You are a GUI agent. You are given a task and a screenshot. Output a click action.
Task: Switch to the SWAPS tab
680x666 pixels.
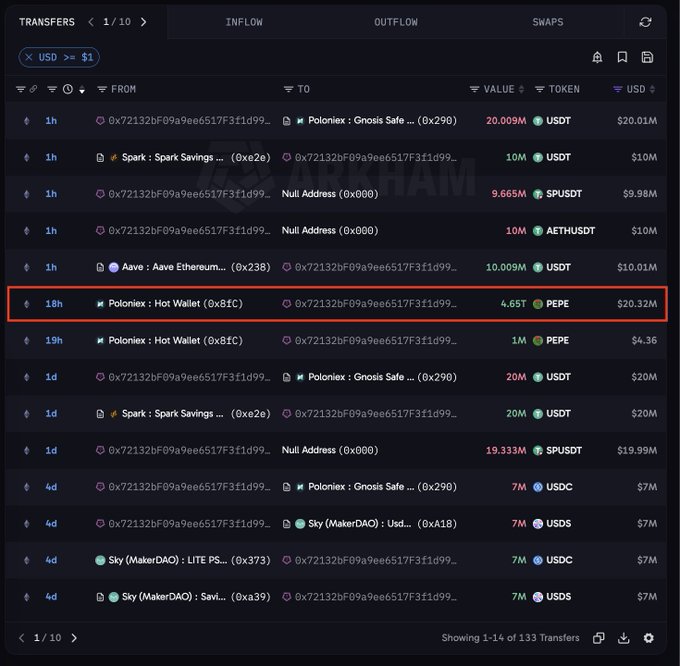548,22
